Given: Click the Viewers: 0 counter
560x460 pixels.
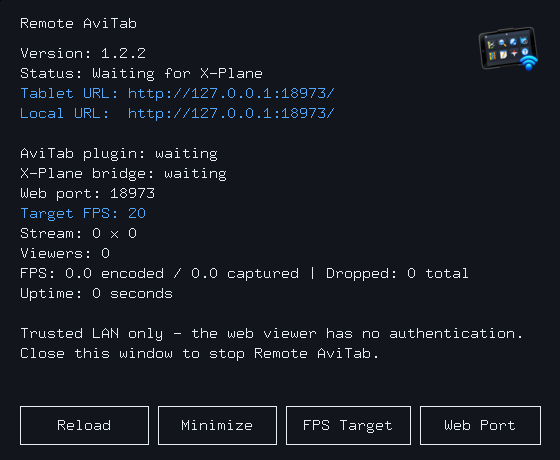Looking at the screenshot, I should [x=65, y=254].
